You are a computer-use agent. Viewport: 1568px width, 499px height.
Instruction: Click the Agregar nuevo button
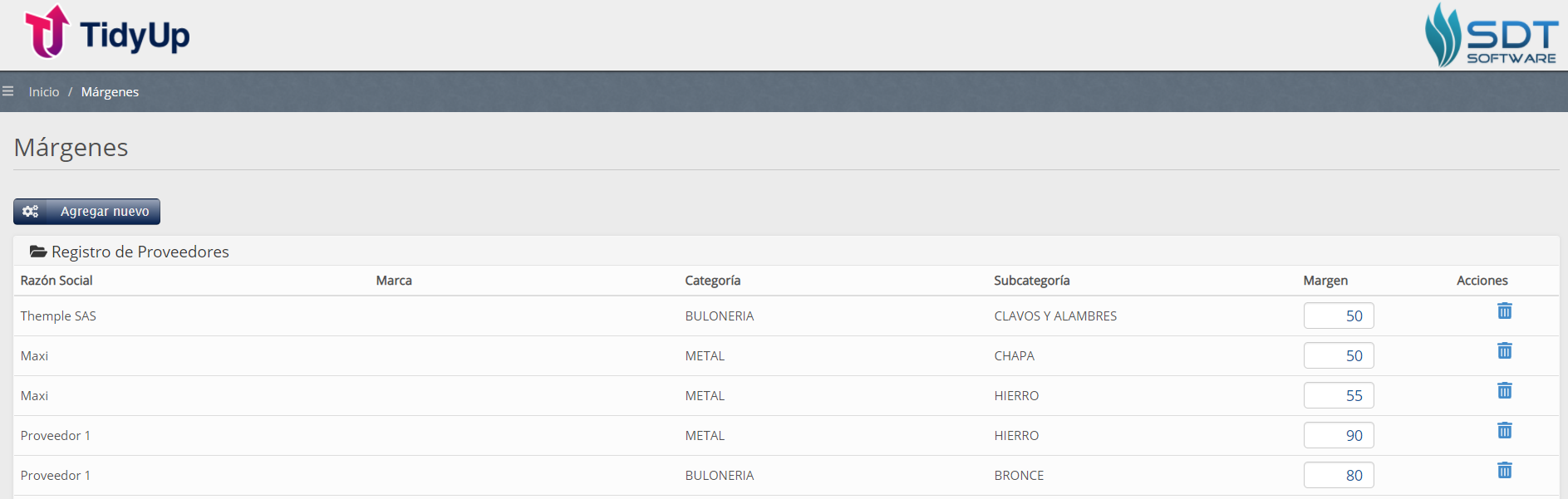click(86, 212)
